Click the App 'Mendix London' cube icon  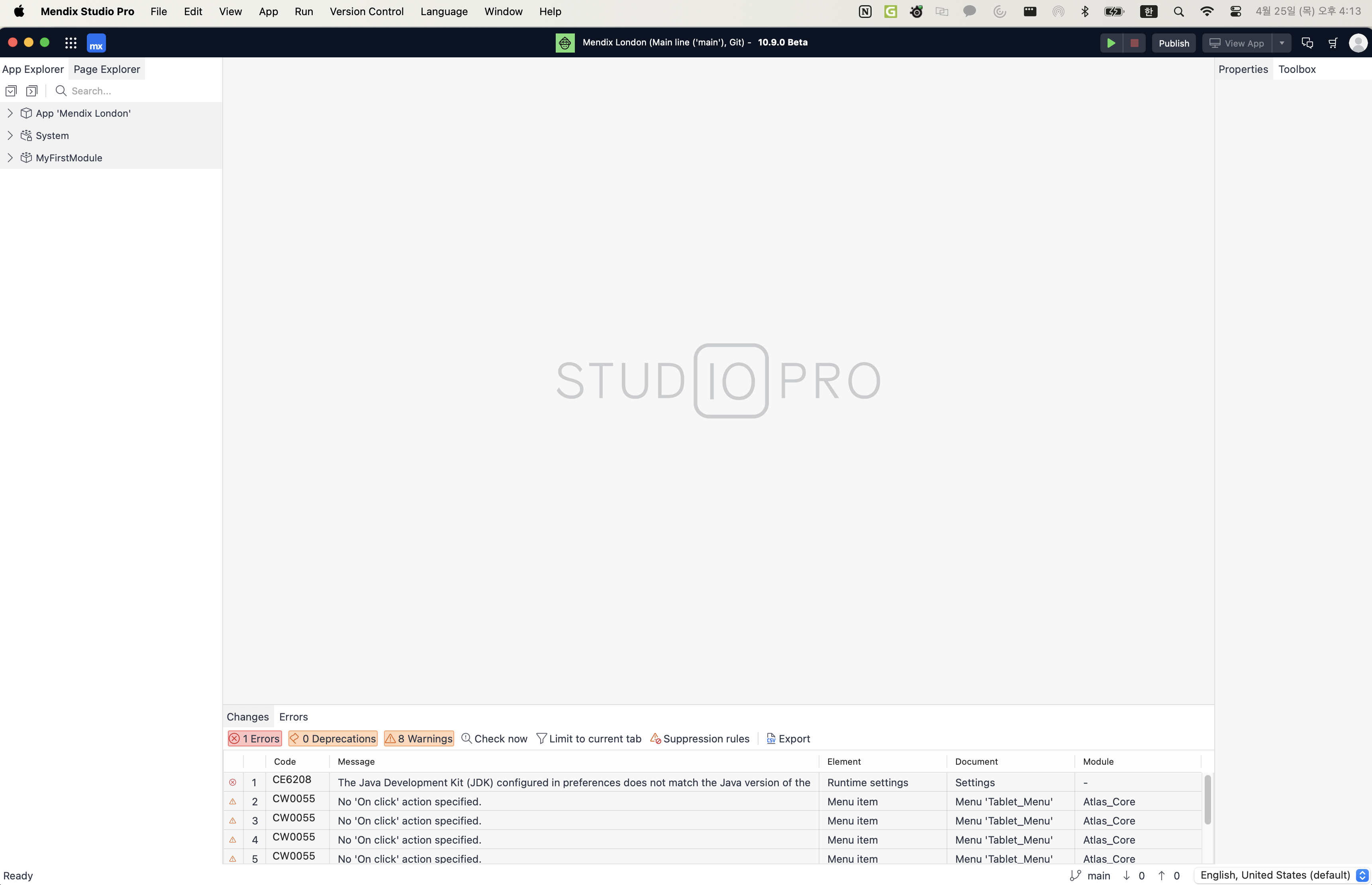(x=26, y=113)
